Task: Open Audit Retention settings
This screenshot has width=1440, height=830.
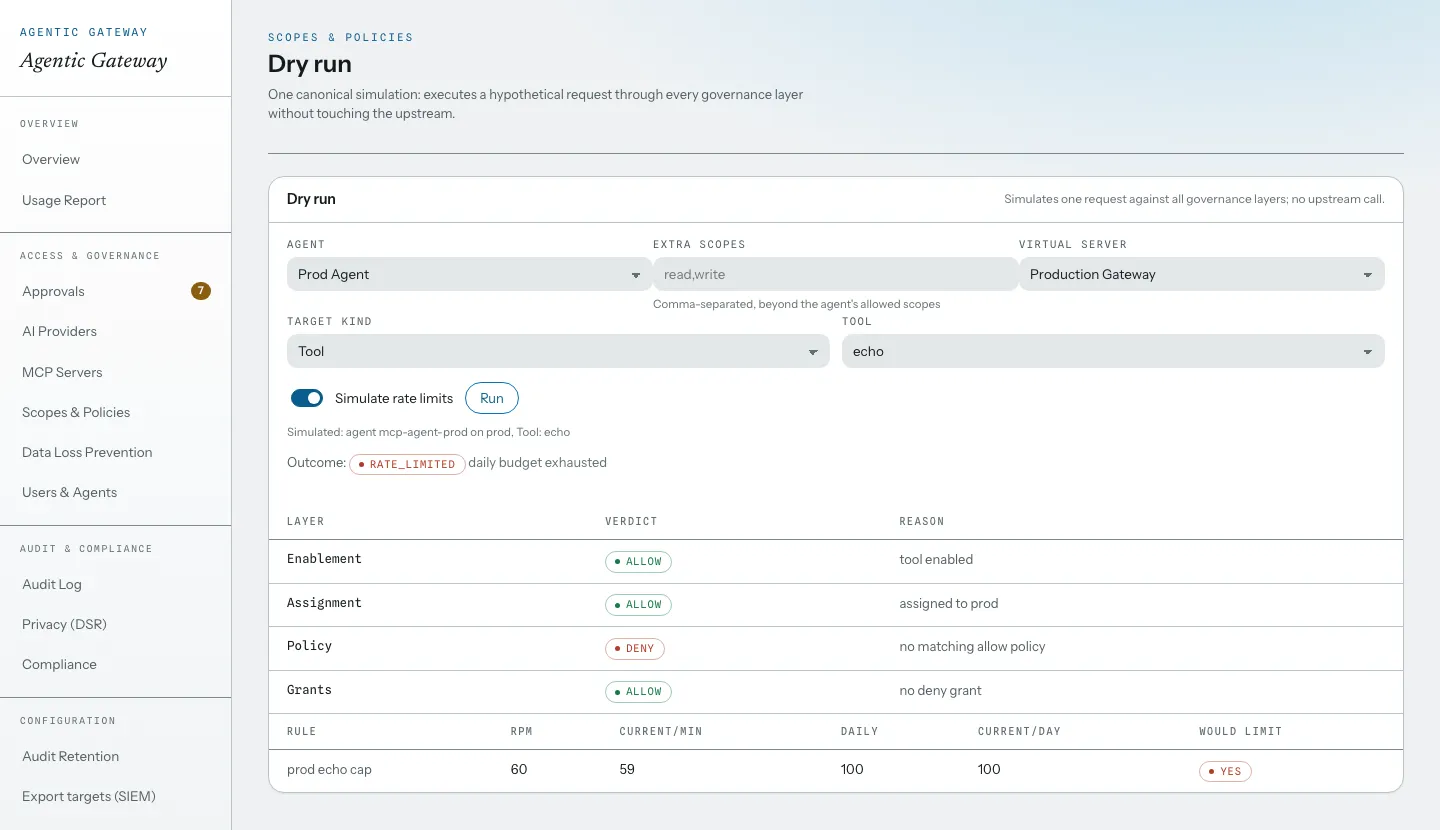Action: (70, 756)
